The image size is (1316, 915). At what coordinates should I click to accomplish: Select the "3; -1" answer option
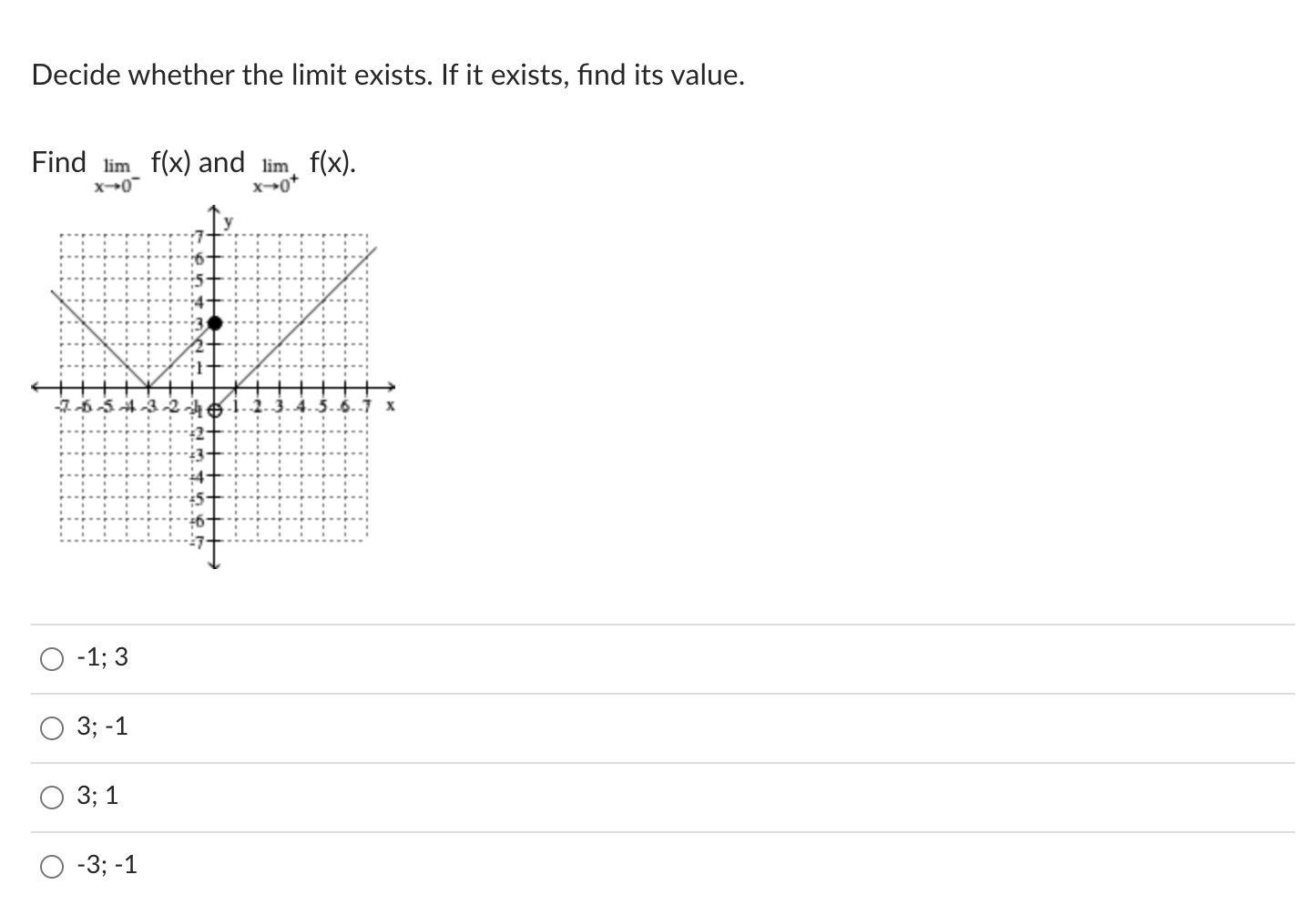click(x=52, y=727)
